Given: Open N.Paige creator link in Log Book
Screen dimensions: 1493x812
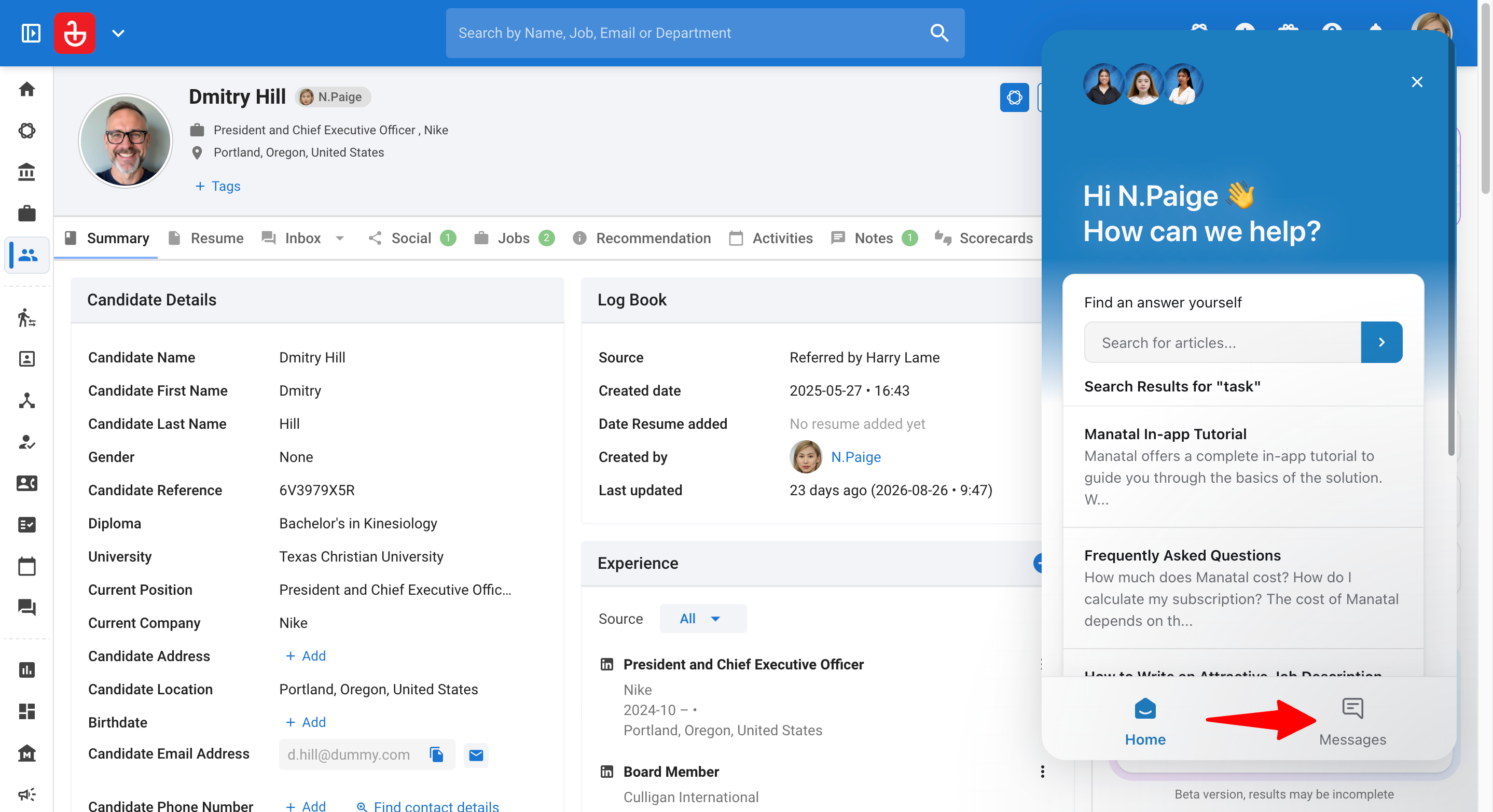Looking at the screenshot, I should pyautogui.click(x=855, y=457).
